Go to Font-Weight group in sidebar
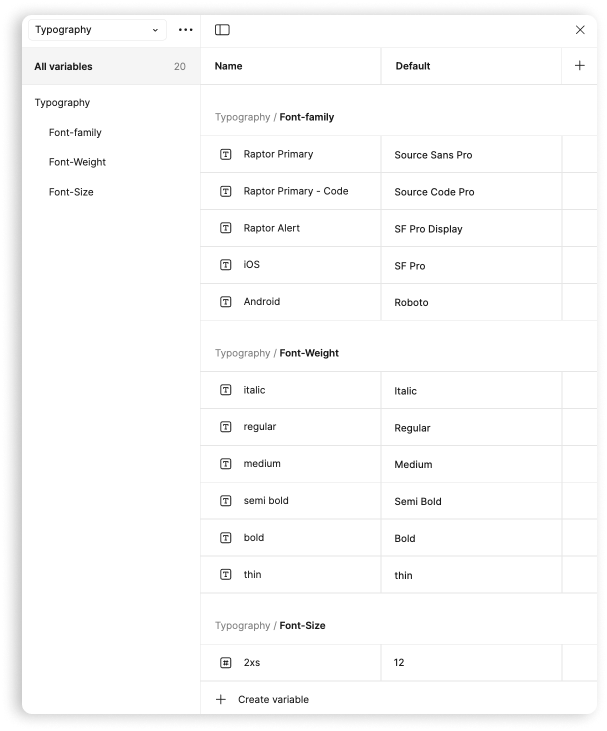The height and width of the screenshot is (731, 607). 77,162
